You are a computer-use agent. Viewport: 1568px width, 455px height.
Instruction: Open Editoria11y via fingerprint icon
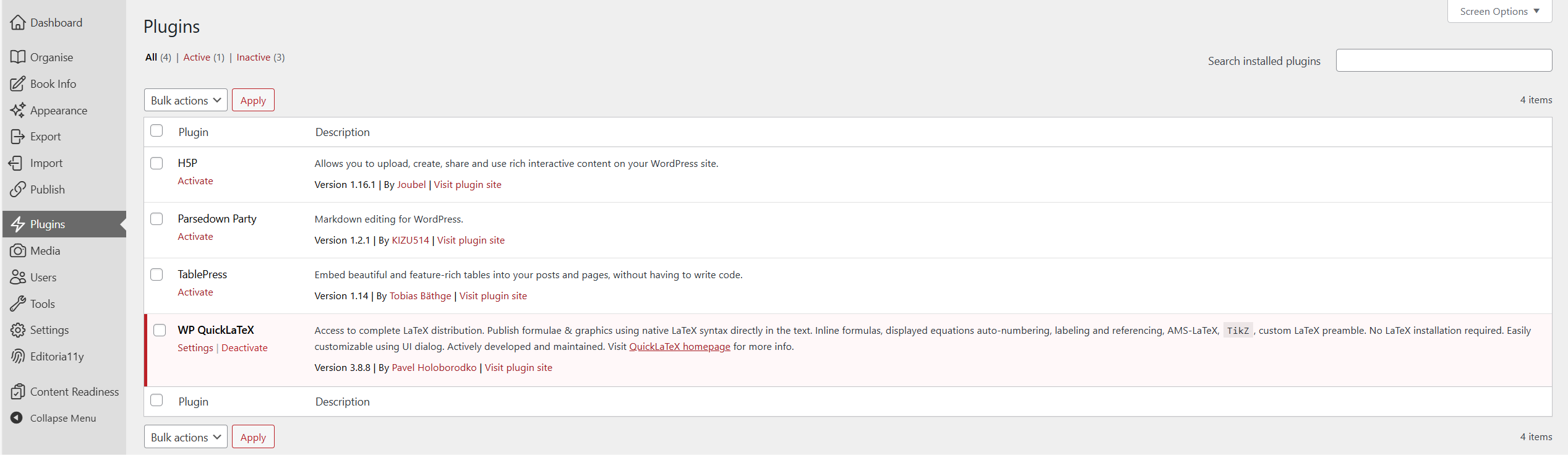(x=18, y=356)
